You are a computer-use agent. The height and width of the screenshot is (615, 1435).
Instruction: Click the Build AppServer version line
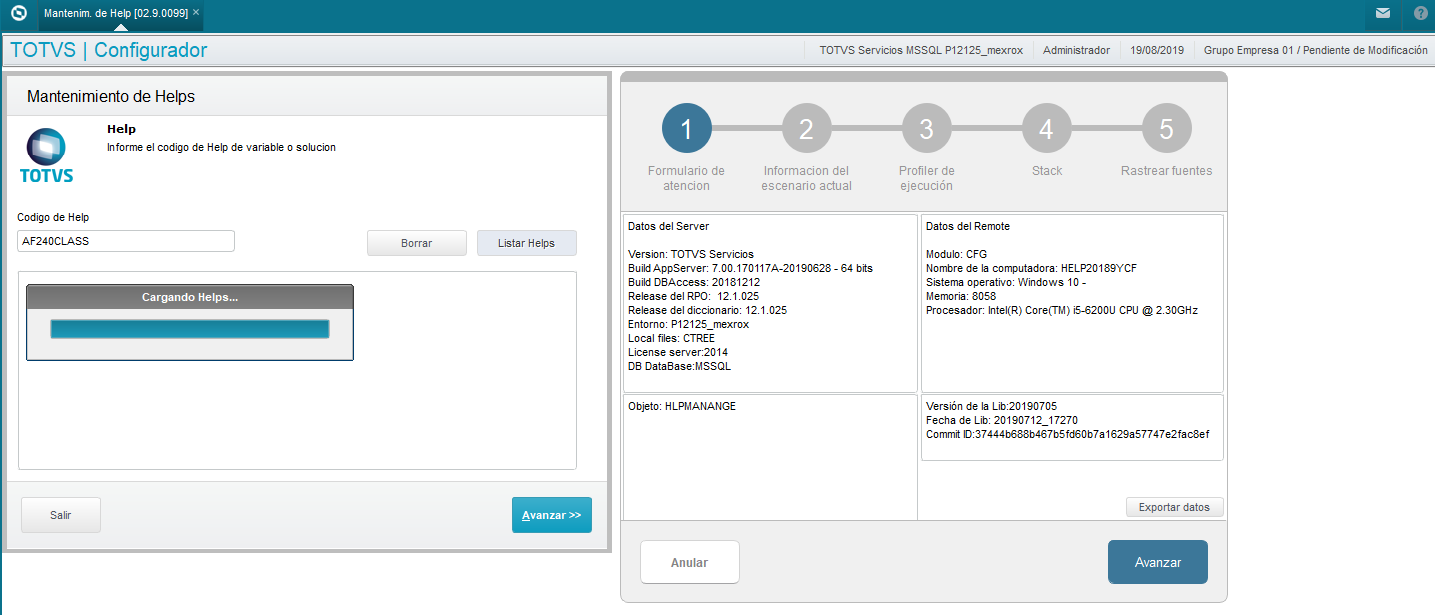pos(750,268)
